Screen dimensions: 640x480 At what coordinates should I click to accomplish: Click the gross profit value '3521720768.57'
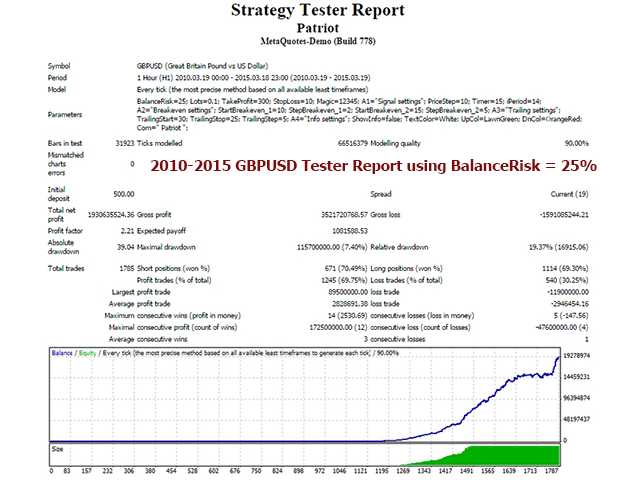tap(344, 215)
